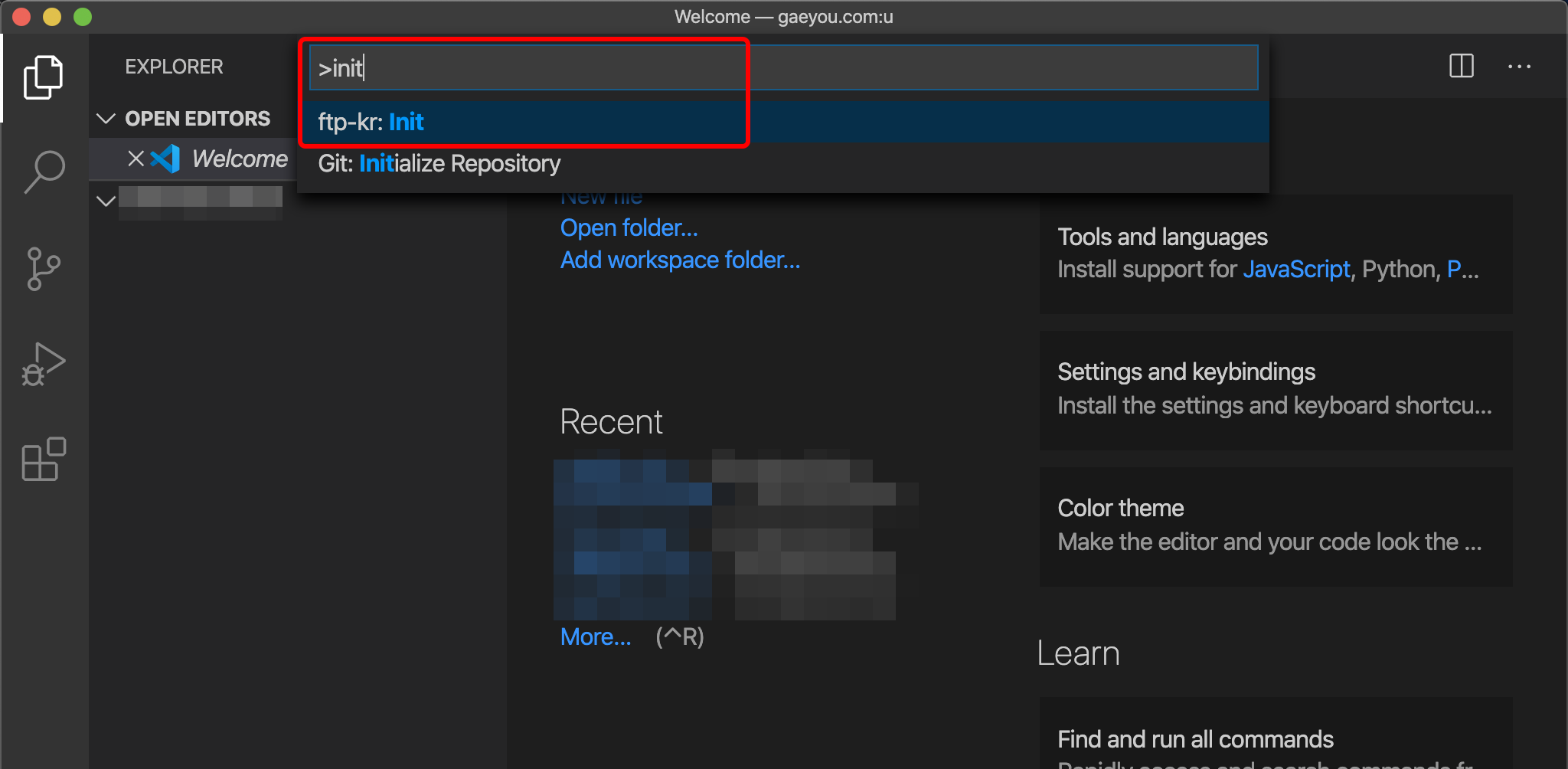
Task: Open the Search view icon
Action: tap(44, 172)
